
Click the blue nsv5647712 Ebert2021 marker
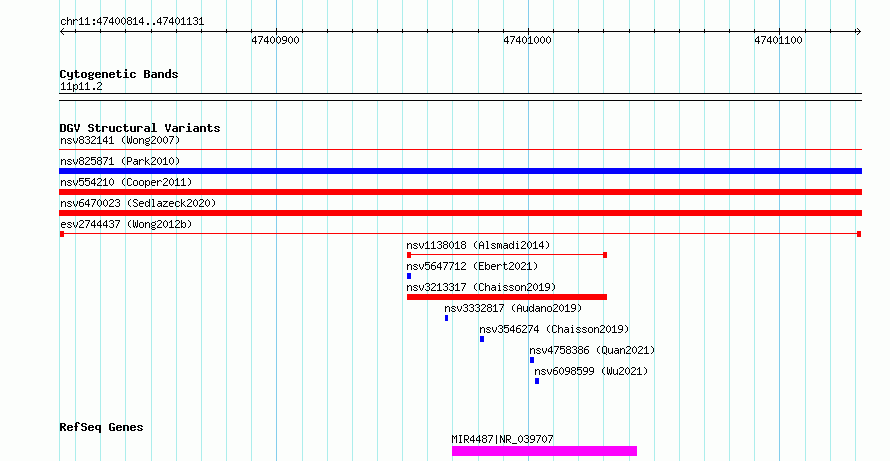click(409, 276)
